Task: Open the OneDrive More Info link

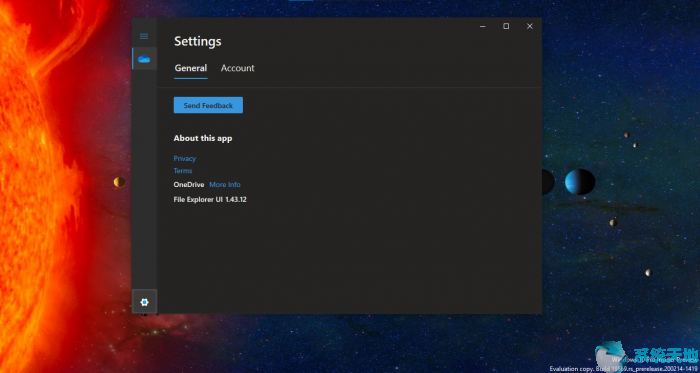Action: (225, 185)
